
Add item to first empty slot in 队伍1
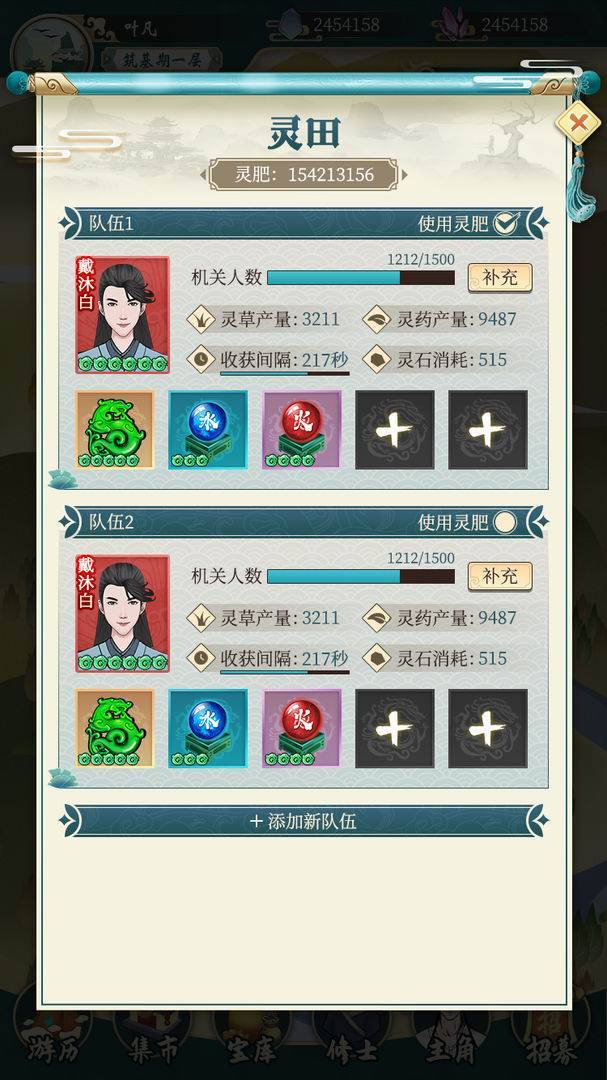395,430
